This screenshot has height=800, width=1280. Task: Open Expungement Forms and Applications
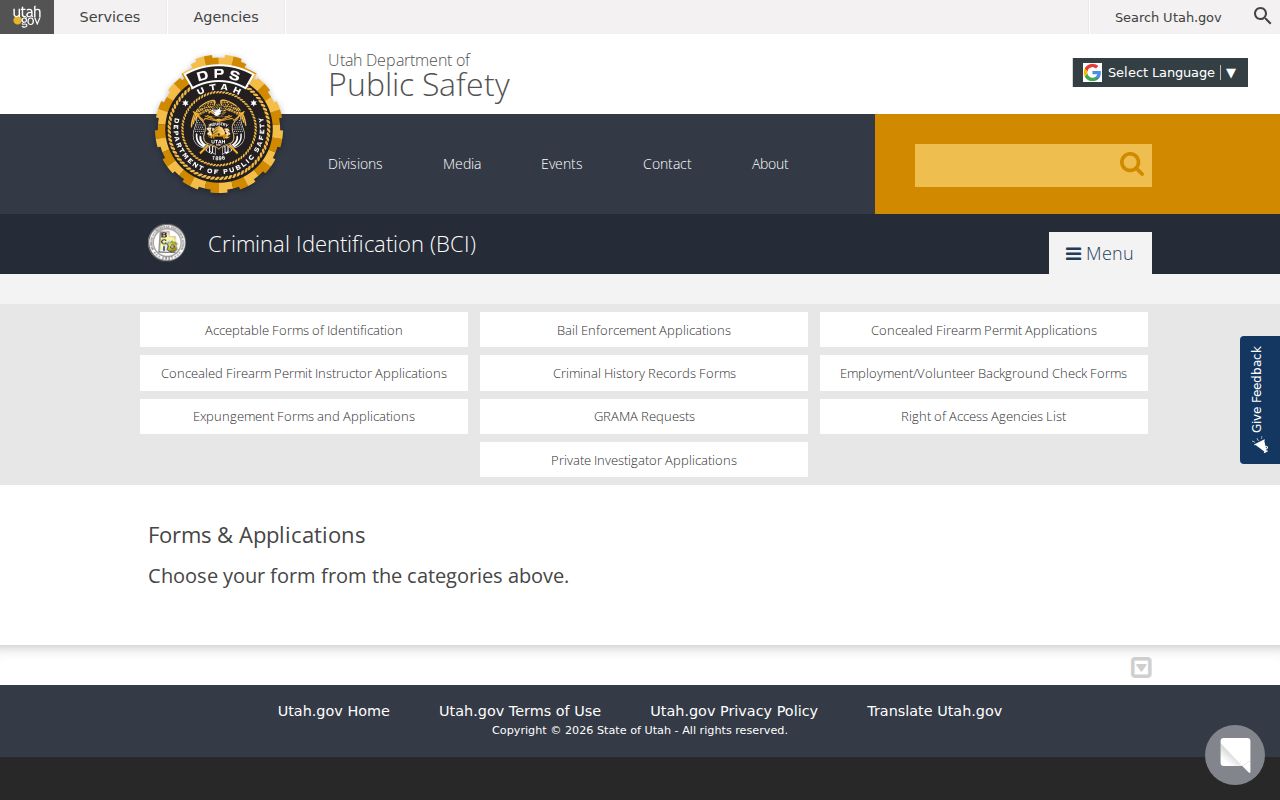click(304, 416)
